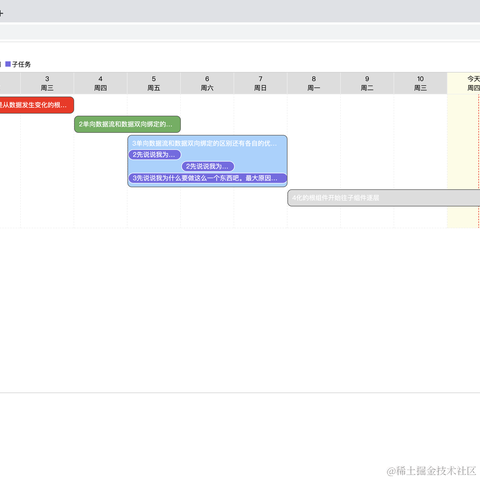Select the date header 5 周五
Screen dimensions: 480x480
coord(154,83)
